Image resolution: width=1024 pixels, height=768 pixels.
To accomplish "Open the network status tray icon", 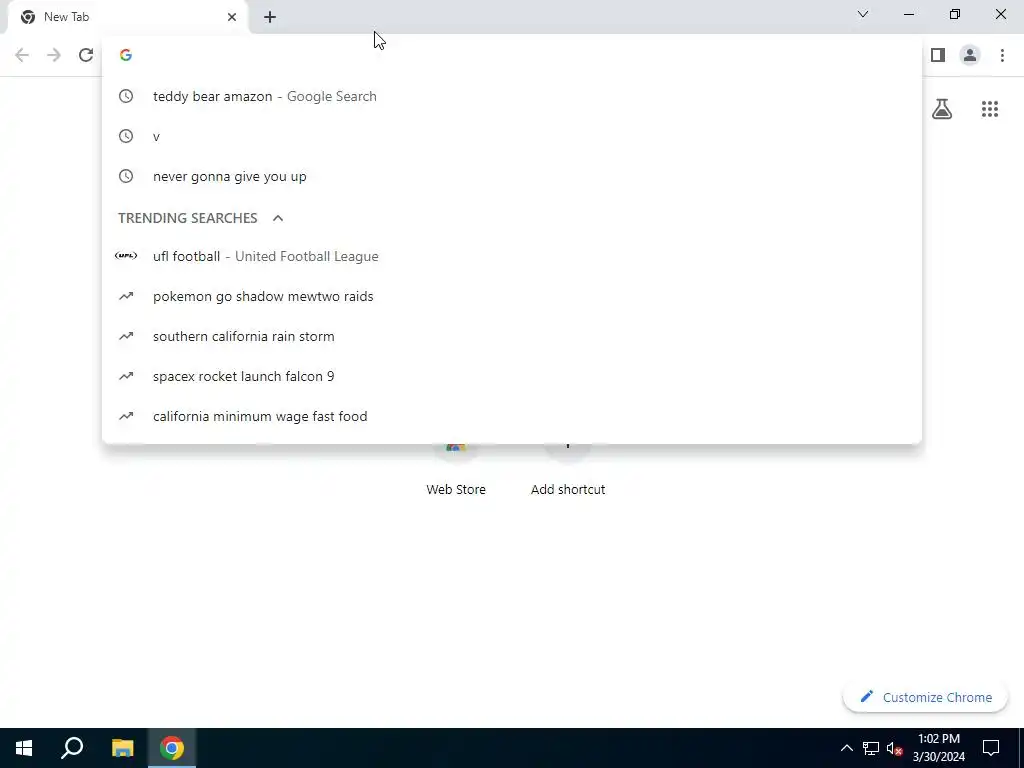I will click(871, 748).
